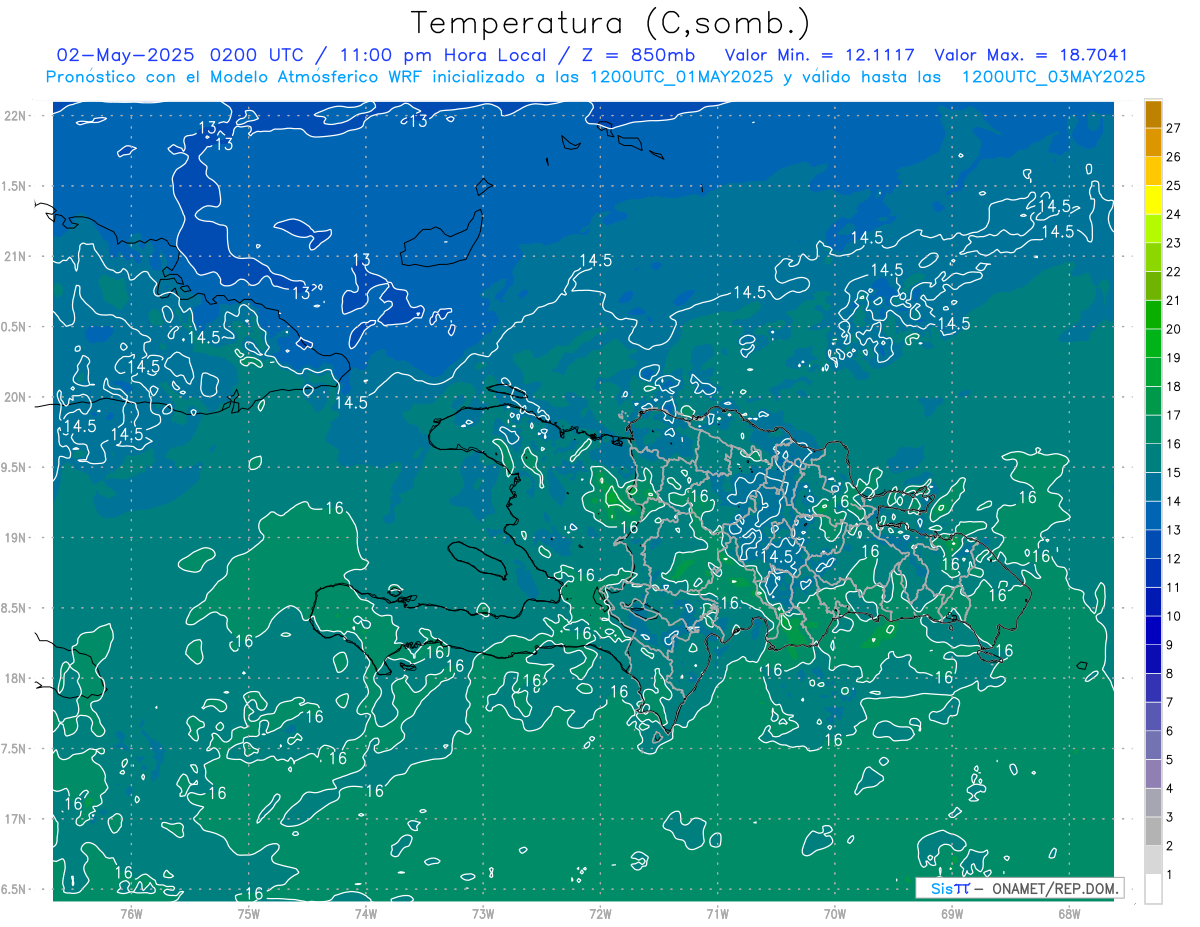Viewport: 1200px width, 927px height.
Task: Click the "0.5N" latitude axis label
Action: click(x=14, y=327)
